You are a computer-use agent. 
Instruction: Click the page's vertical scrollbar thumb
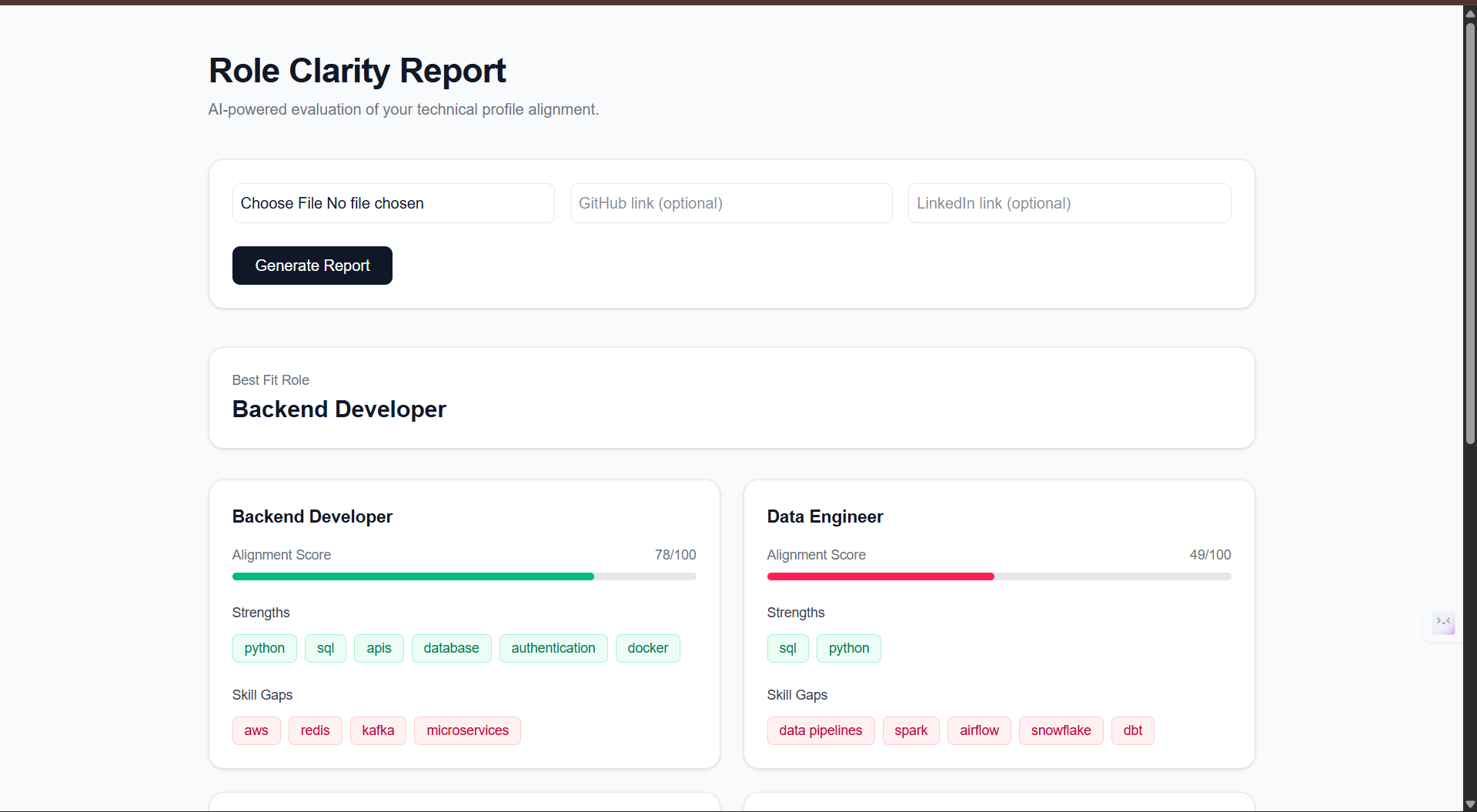[1470, 233]
